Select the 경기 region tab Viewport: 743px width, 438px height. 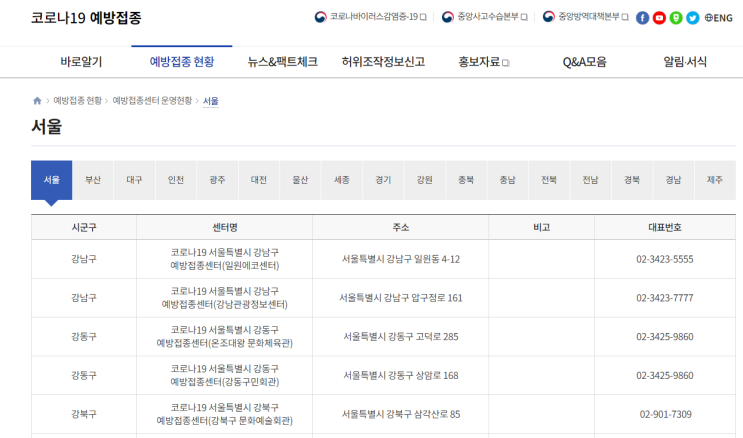(x=383, y=180)
